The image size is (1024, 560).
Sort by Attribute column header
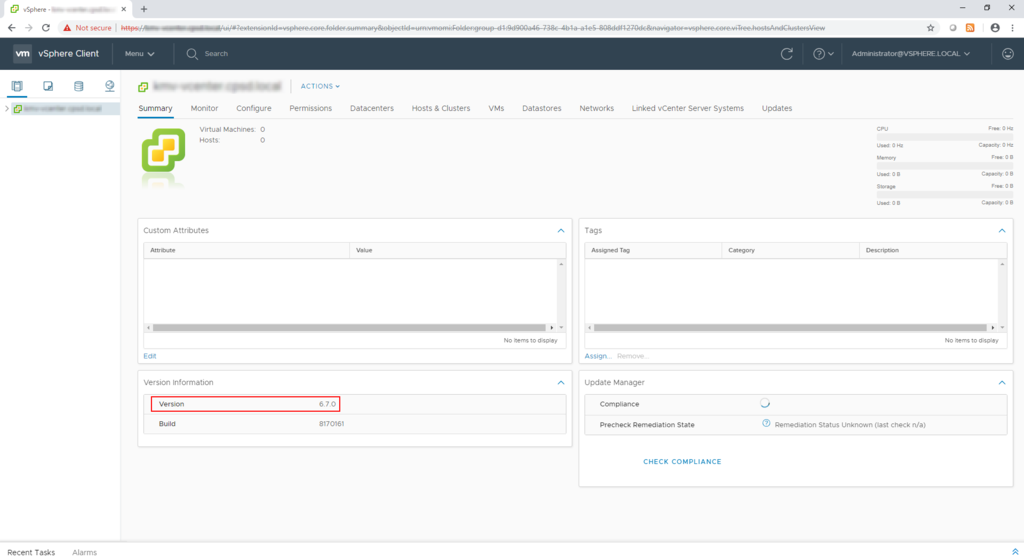(x=246, y=250)
